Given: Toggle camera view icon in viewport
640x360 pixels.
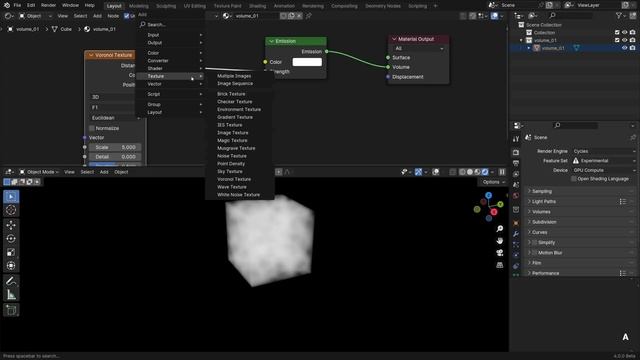Looking at the screenshot, I should pos(499,253).
